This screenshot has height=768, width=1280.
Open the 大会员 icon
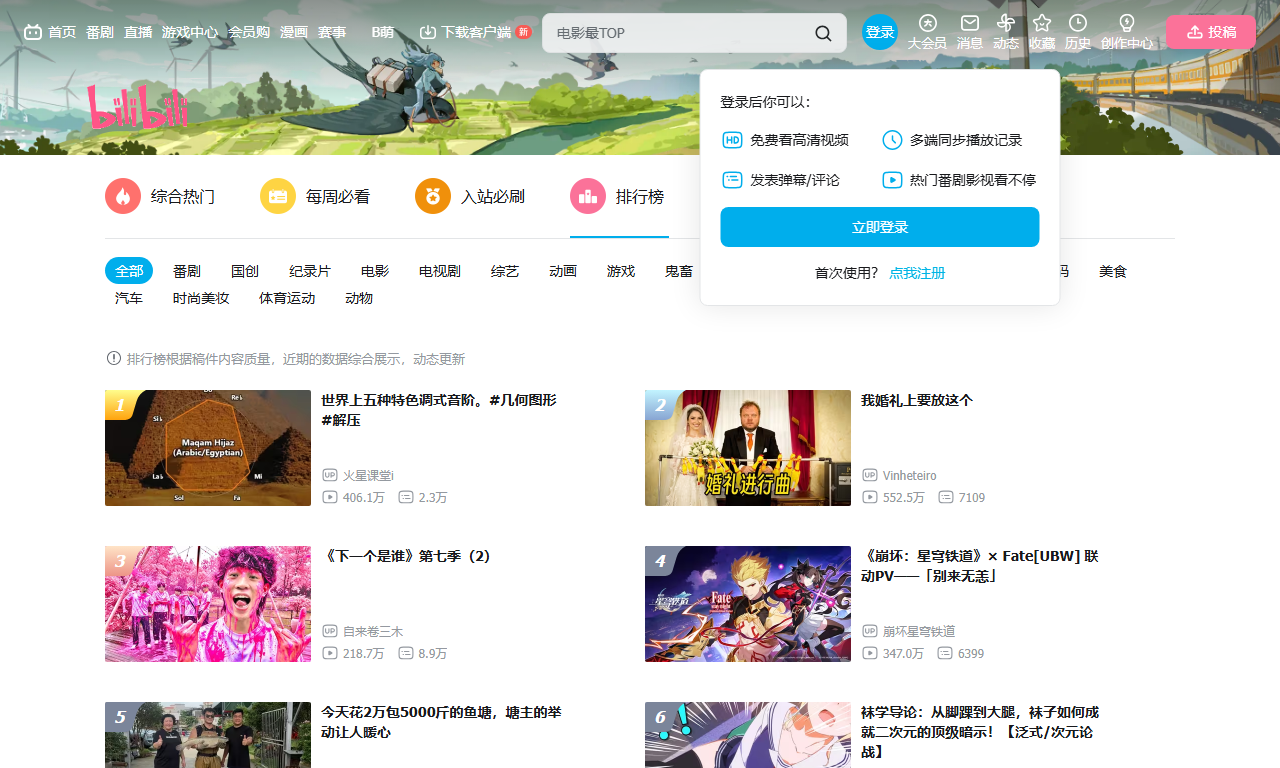click(x=927, y=23)
